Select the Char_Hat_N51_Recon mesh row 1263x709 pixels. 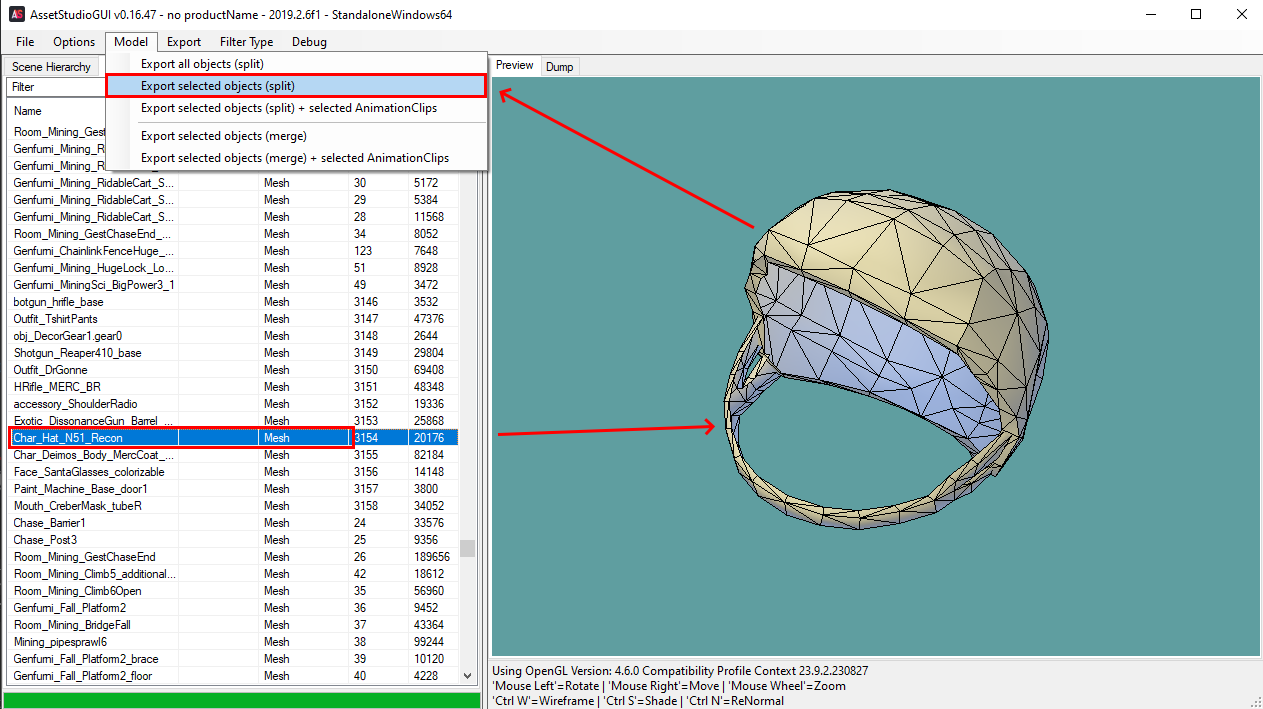[68, 438]
